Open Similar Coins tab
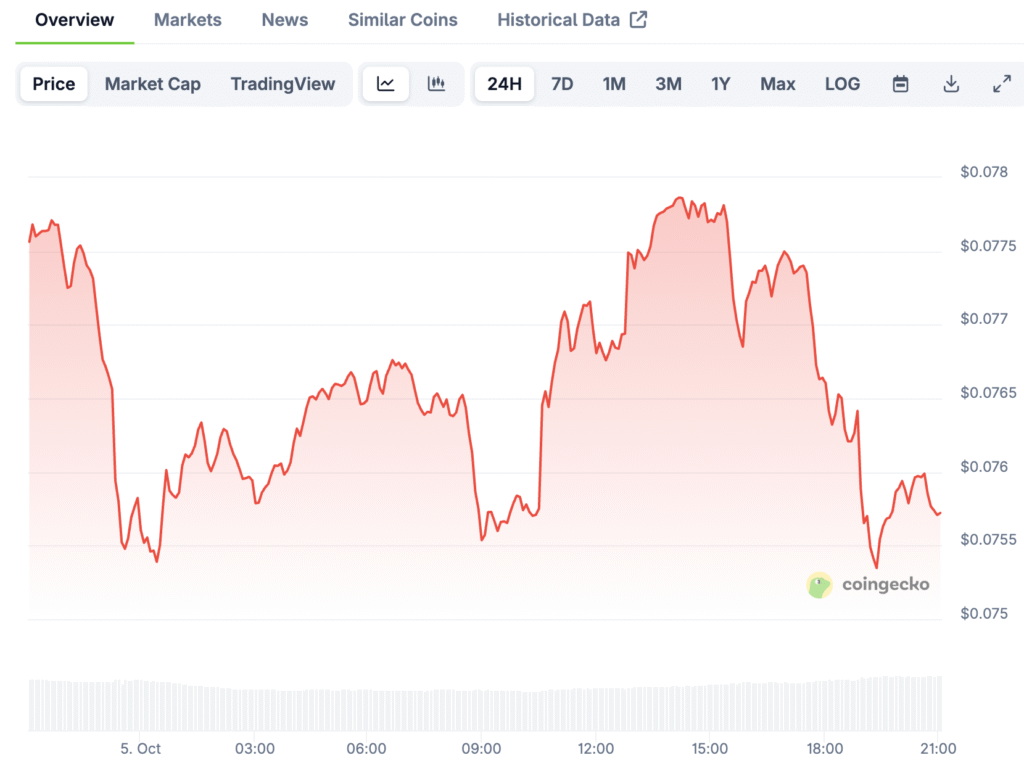Viewport: 1024px width, 771px height. tap(402, 20)
